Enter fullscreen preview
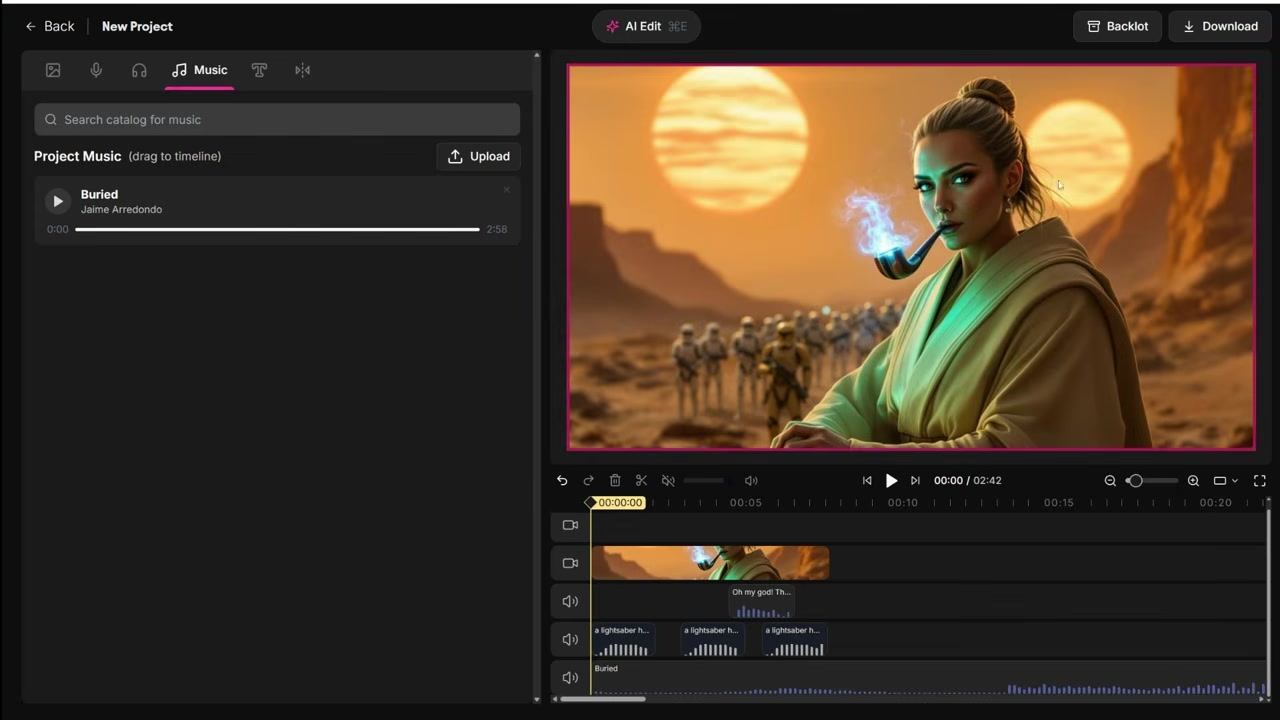 (1260, 480)
